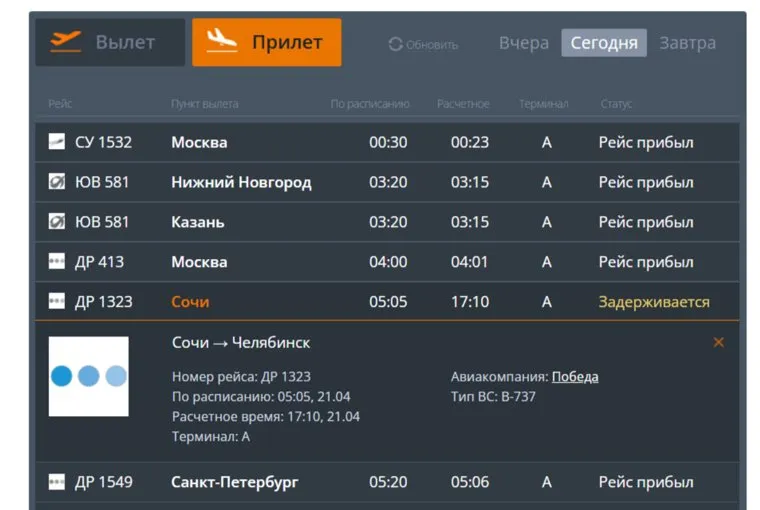Expand the ДР 1549 Санкт-Петербург flight row
Viewport: 760px width, 510px height.
388,482
